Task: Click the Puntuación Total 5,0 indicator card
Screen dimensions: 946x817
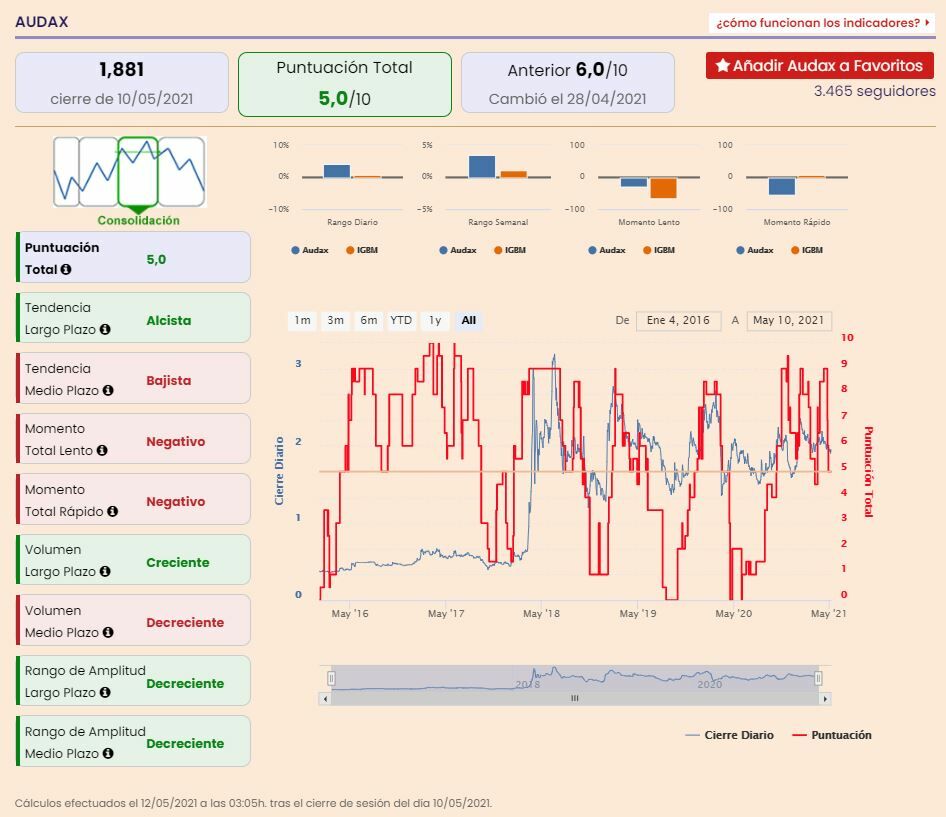Action: coord(133,257)
